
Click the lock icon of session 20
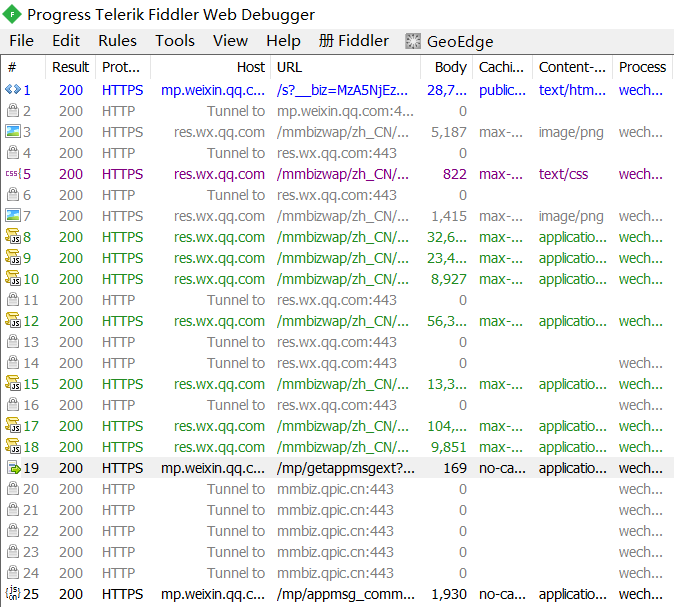point(13,489)
